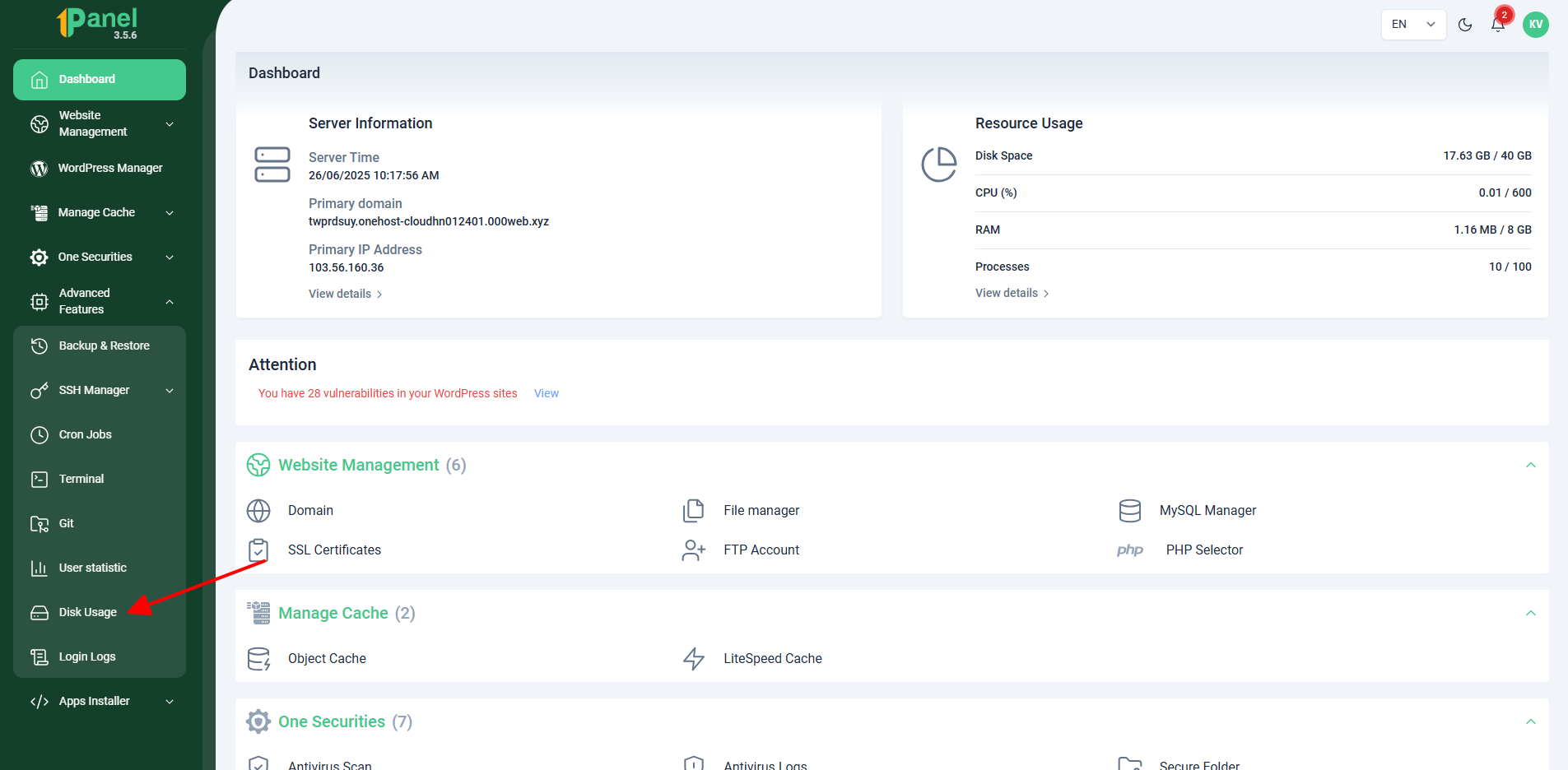View details under Server Information
The height and width of the screenshot is (770, 1568).
pos(346,295)
